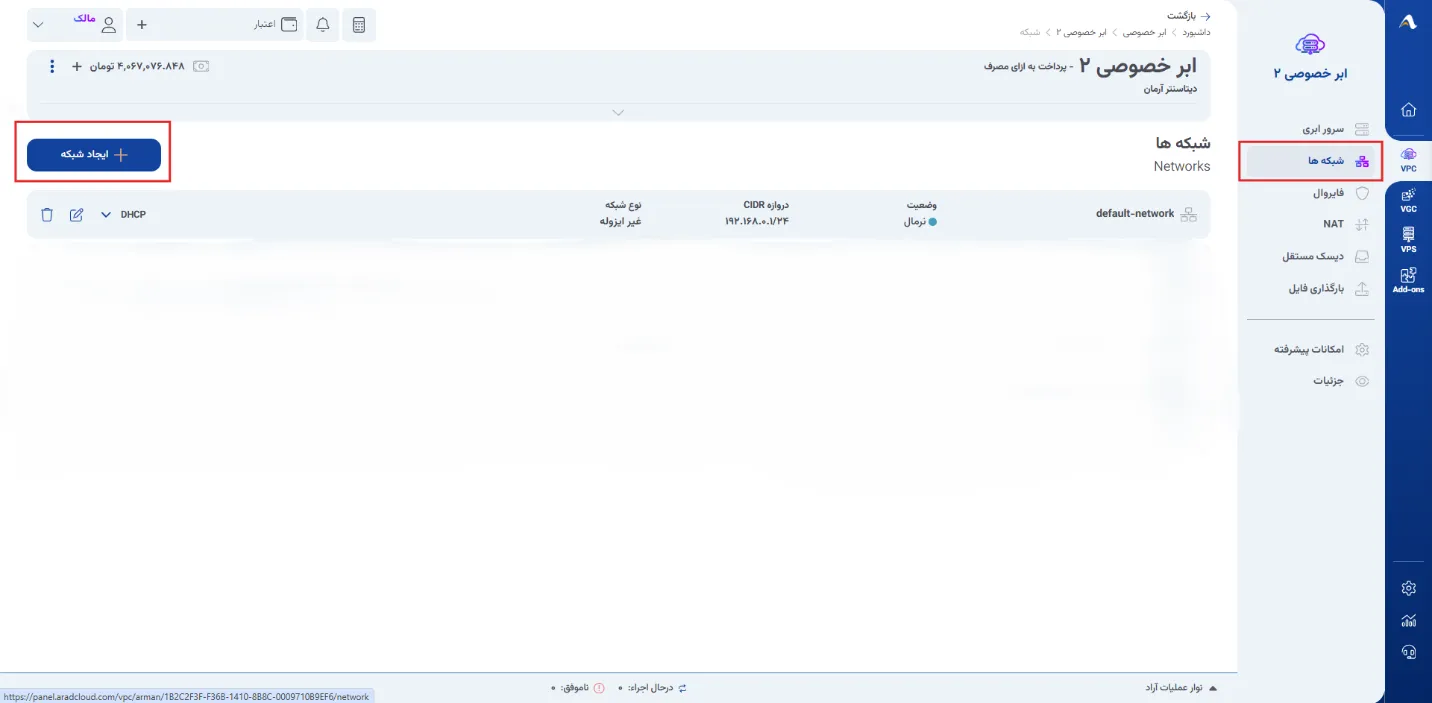This screenshot has height=703, width=1432.
Task: Go to the home icon in right rail
Action: pyautogui.click(x=1408, y=110)
